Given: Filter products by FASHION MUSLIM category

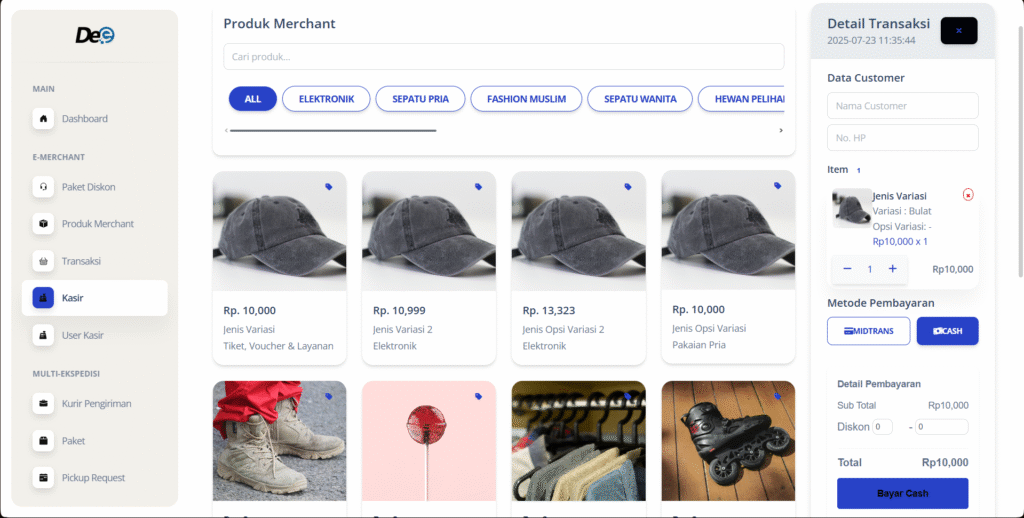Looking at the screenshot, I should (x=526, y=99).
